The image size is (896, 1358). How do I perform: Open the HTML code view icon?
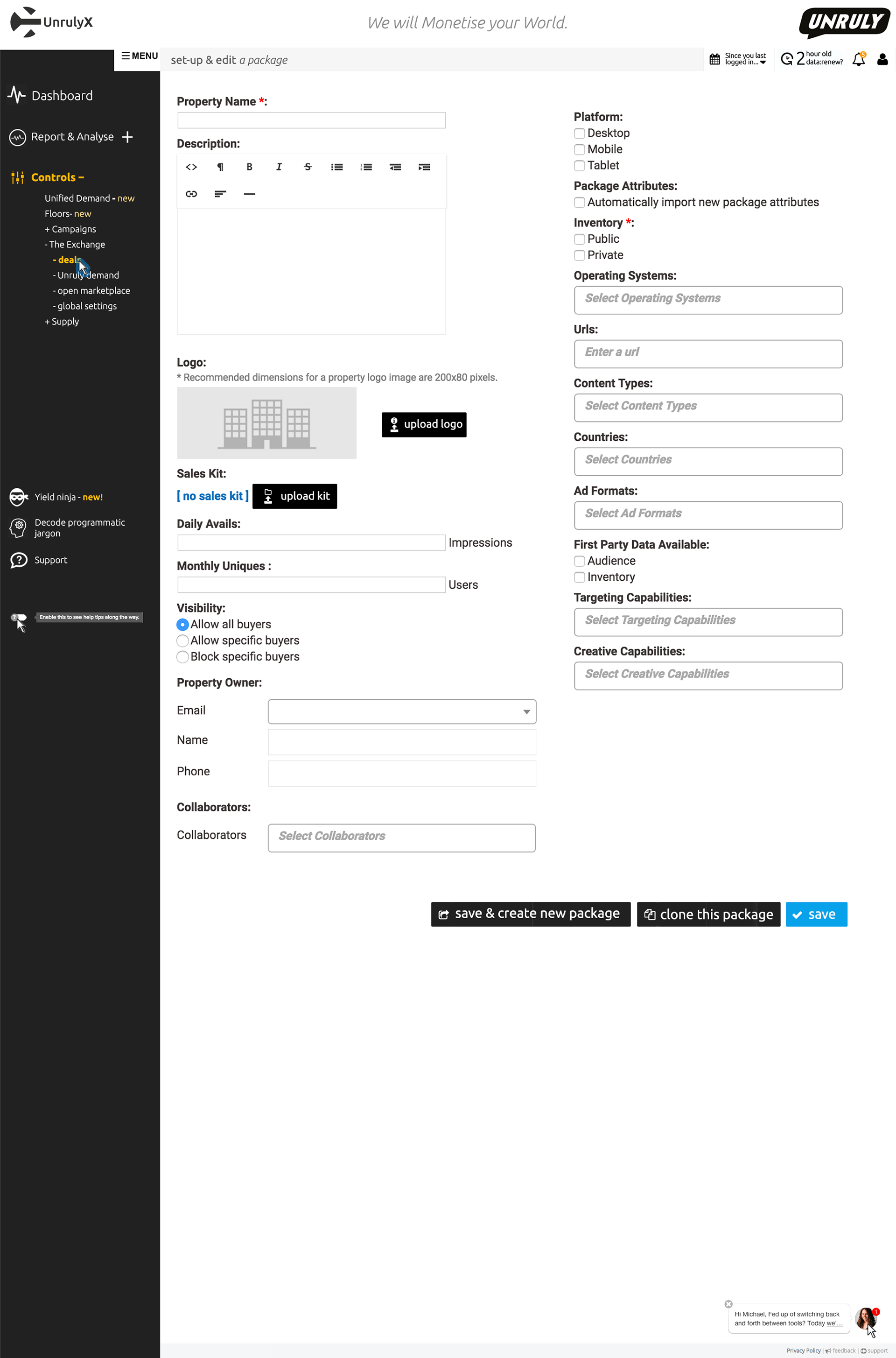point(191,167)
